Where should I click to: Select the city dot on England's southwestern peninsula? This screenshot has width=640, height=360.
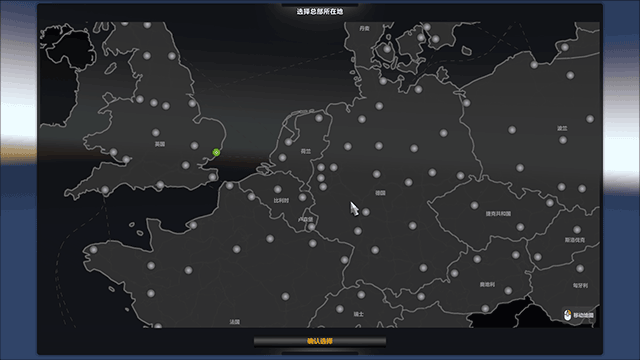point(105,190)
